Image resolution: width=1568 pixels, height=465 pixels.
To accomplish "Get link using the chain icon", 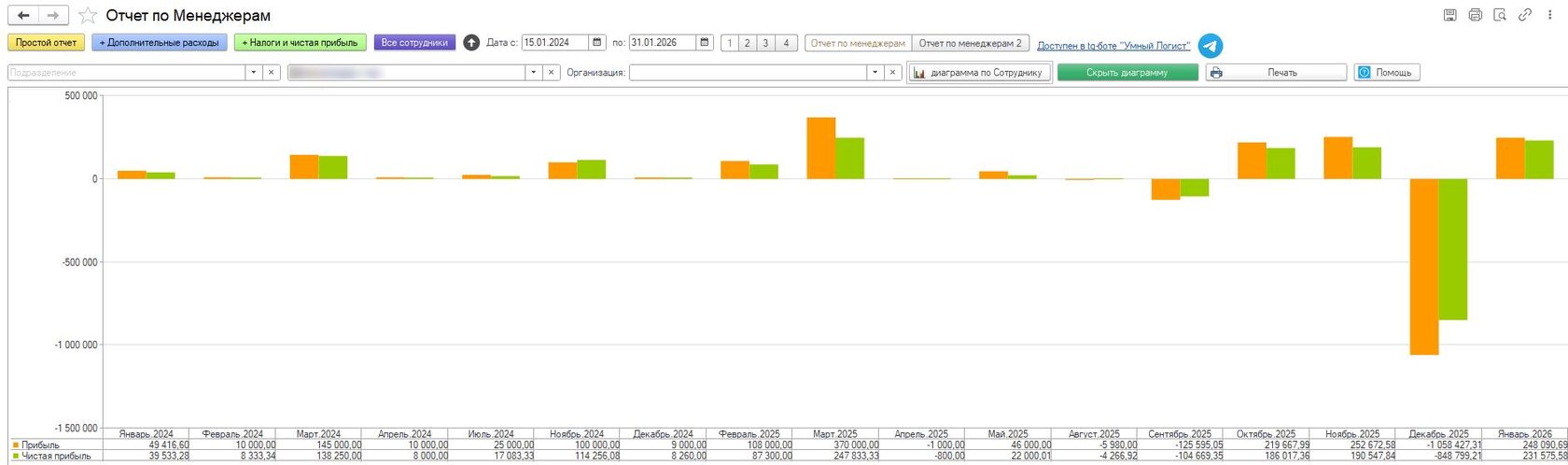I will point(1525,15).
